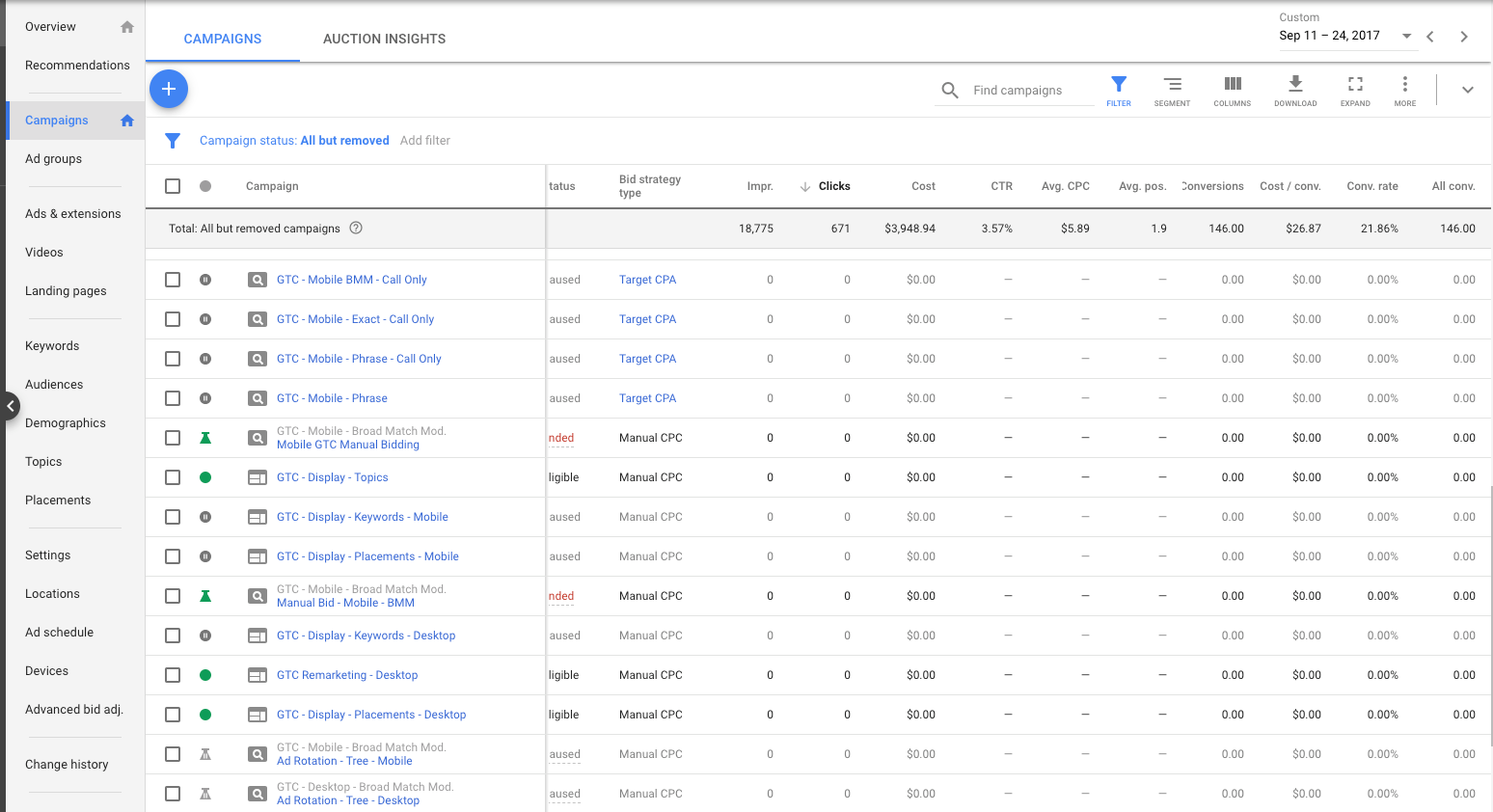Check GTC Remarketing - Desktop row checkbox
The width and height of the screenshot is (1493, 812).
click(173, 675)
